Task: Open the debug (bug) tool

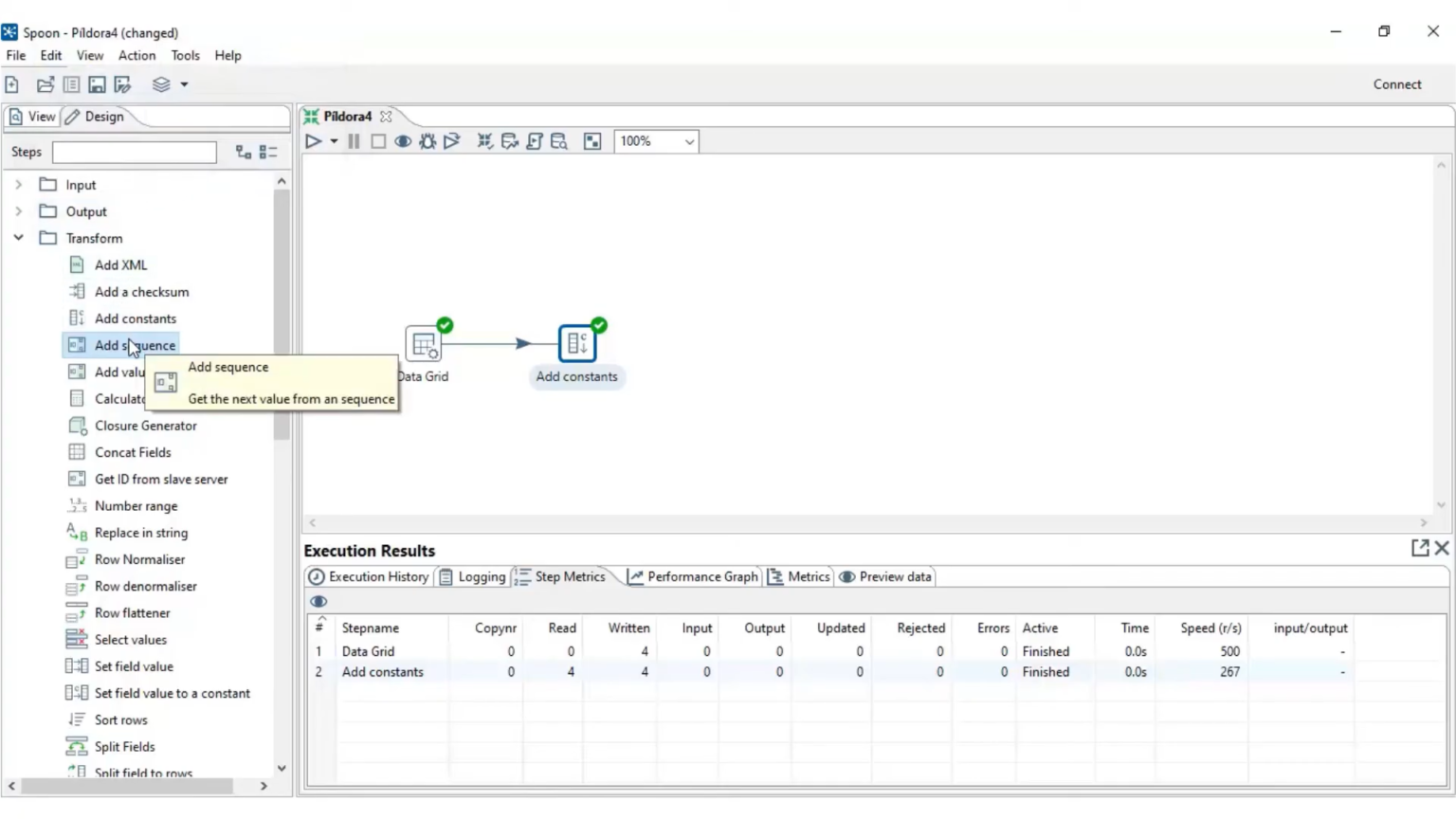Action: pos(427,140)
